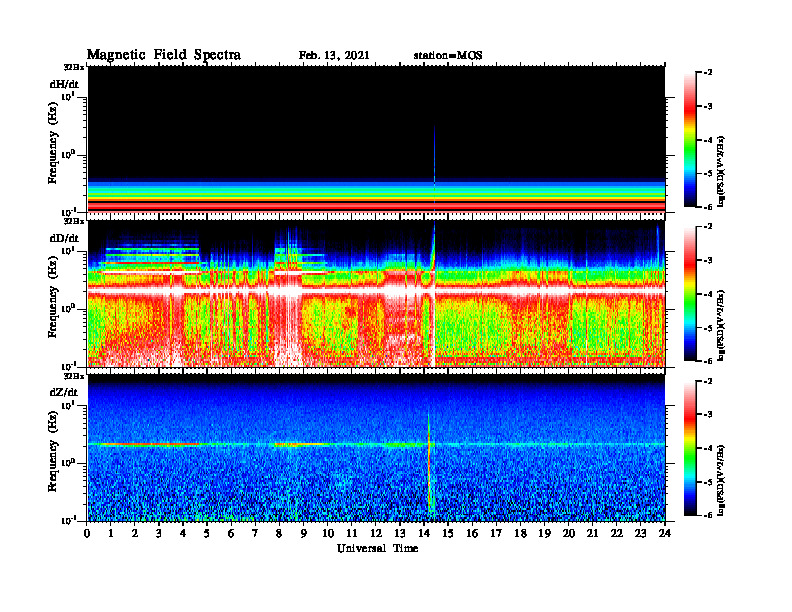The height and width of the screenshot is (612, 792).
Task: Click hour 3 on the Universal Time axis
Action: (159, 533)
